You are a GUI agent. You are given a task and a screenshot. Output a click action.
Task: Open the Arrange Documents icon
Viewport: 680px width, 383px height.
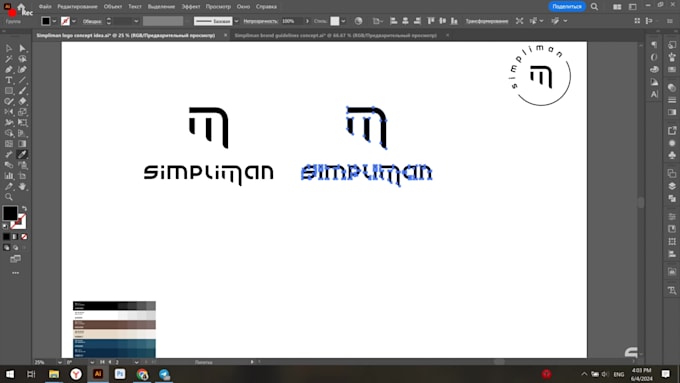coord(617,7)
